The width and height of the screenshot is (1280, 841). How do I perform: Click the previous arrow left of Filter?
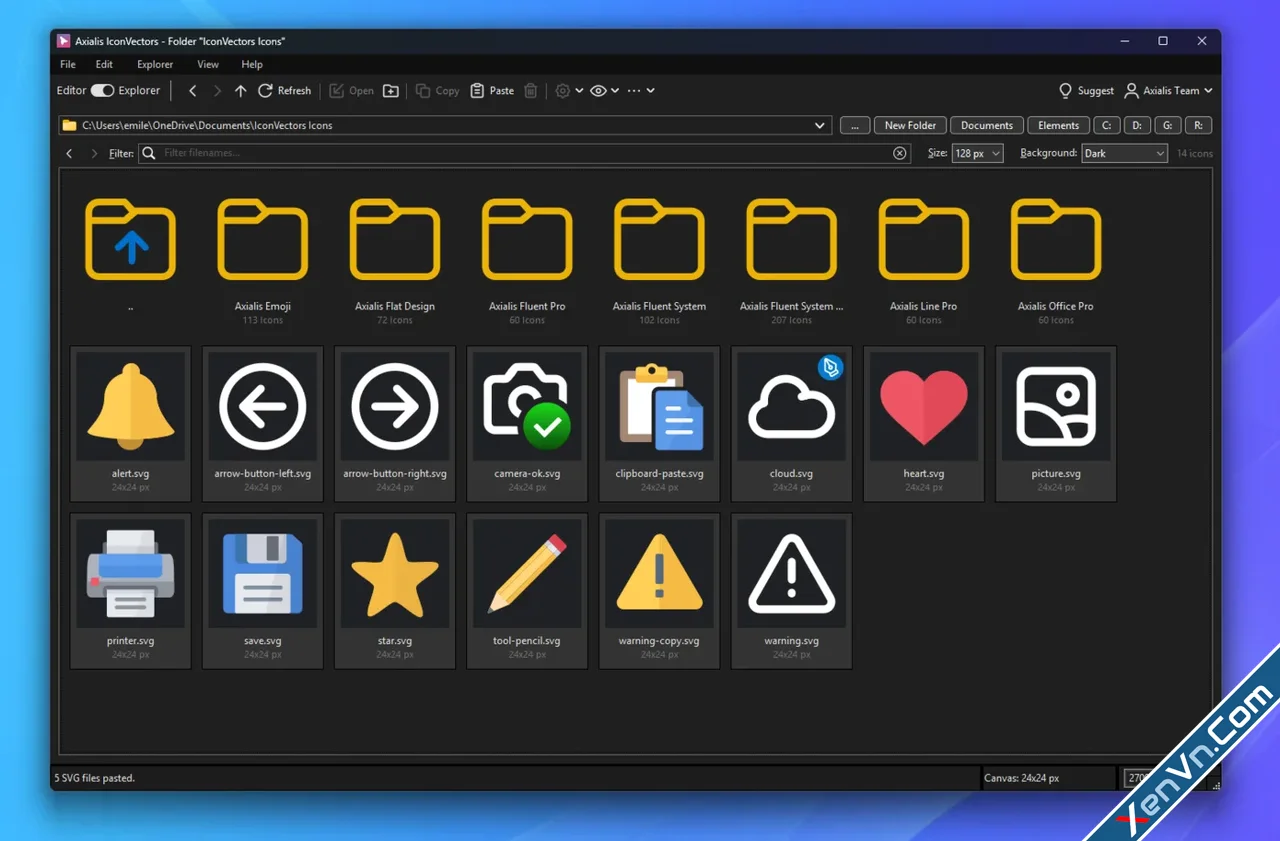pos(69,153)
